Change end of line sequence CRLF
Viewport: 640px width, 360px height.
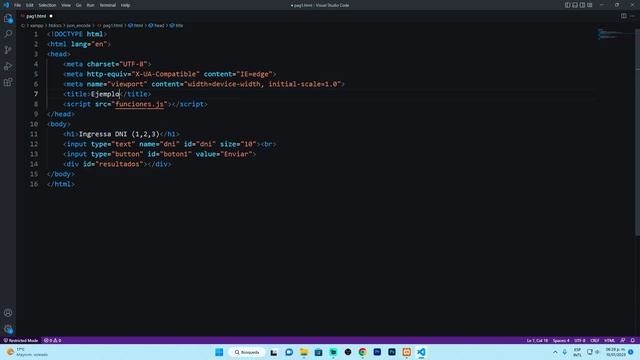click(x=595, y=340)
